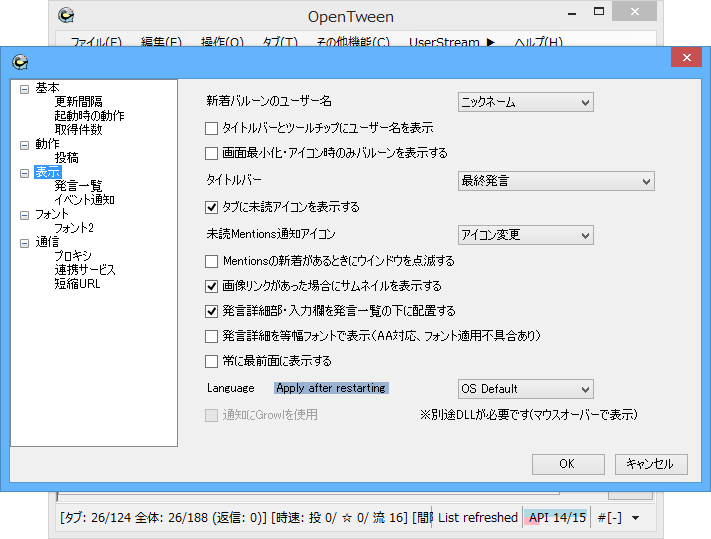This screenshot has height=539, width=711.
Task: Select the 通信 category label
Action: tap(48, 242)
